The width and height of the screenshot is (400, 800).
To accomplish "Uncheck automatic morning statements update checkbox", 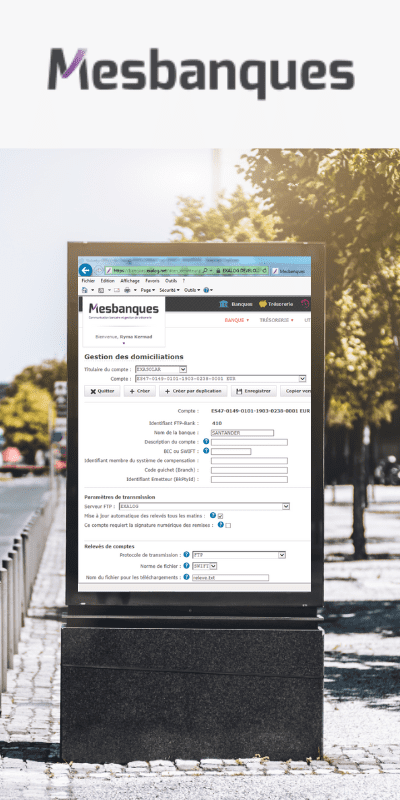I will [x=220, y=516].
